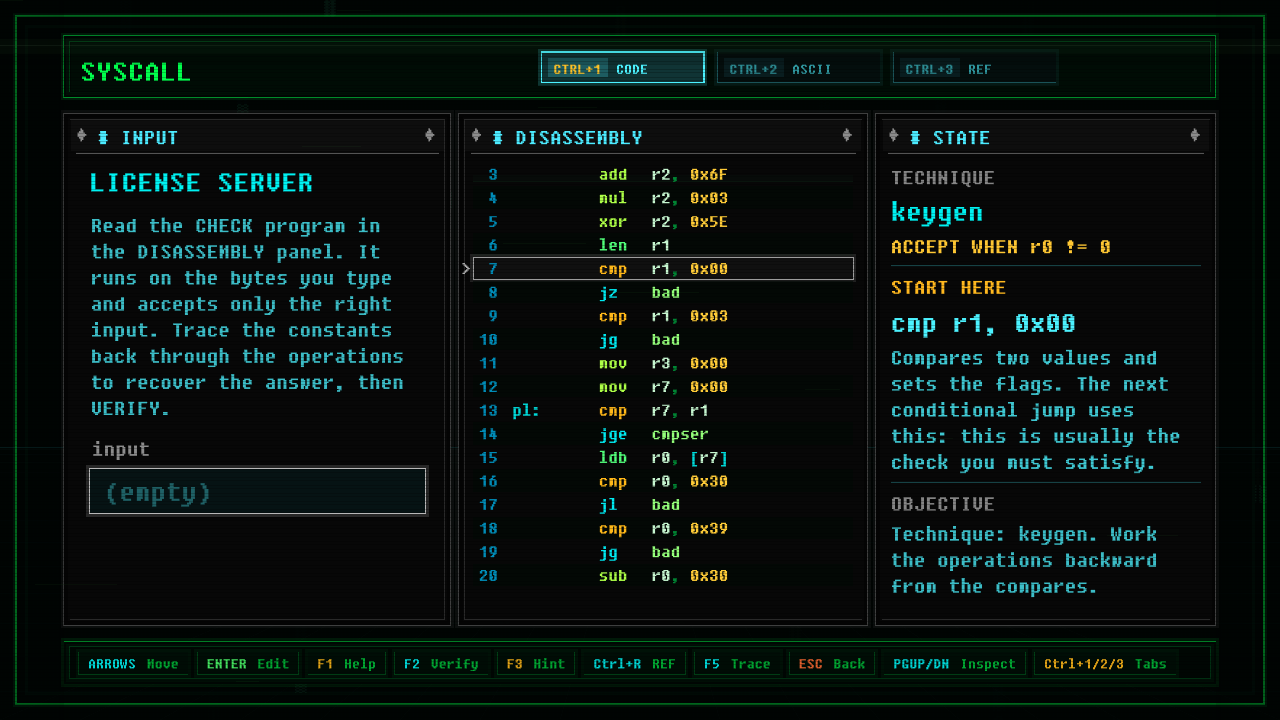Select line 12 mov r7, 0x00
The width and height of the screenshot is (1280, 720).
tap(663, 387)
